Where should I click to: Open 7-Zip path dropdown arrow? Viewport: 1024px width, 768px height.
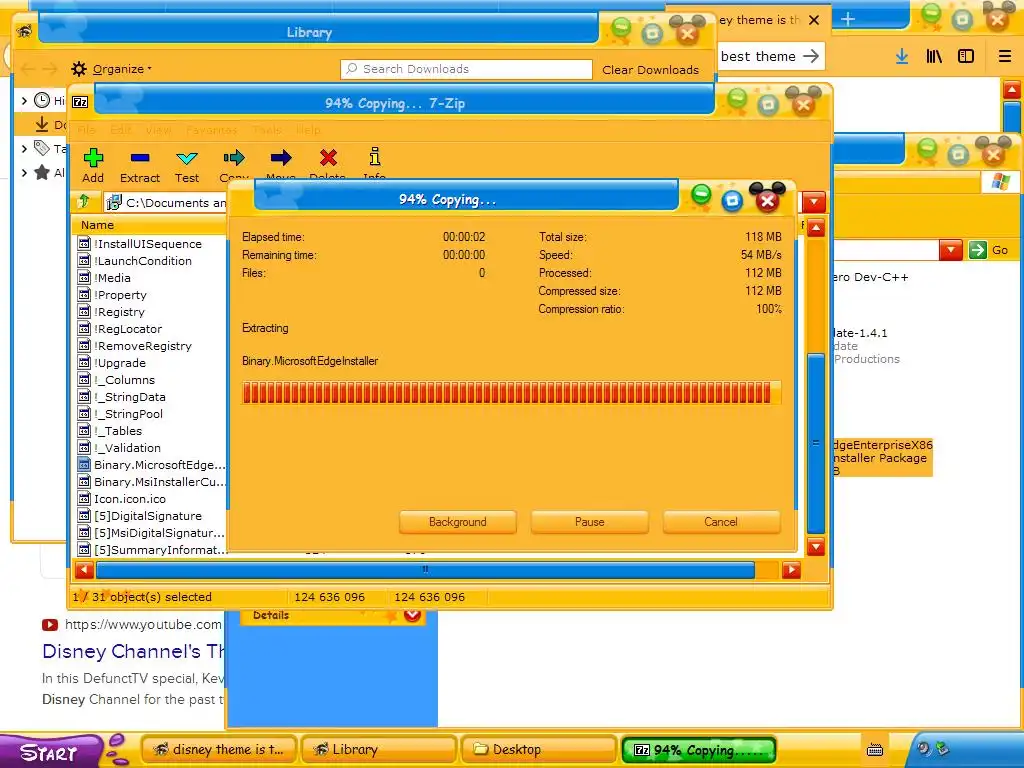pyautogui.click(x=813, y=202)
